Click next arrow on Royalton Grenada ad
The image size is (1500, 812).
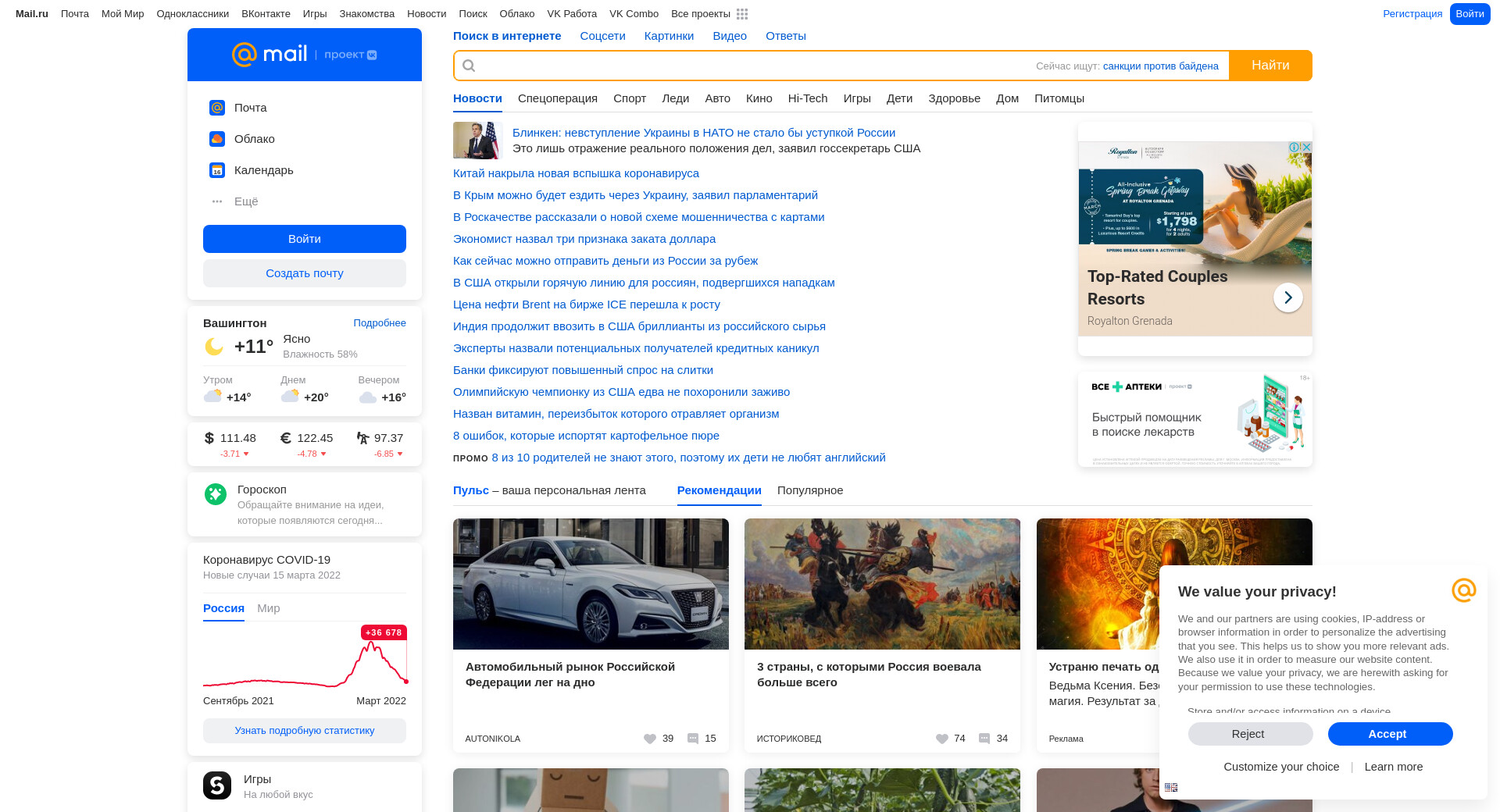pos(1287,297)
